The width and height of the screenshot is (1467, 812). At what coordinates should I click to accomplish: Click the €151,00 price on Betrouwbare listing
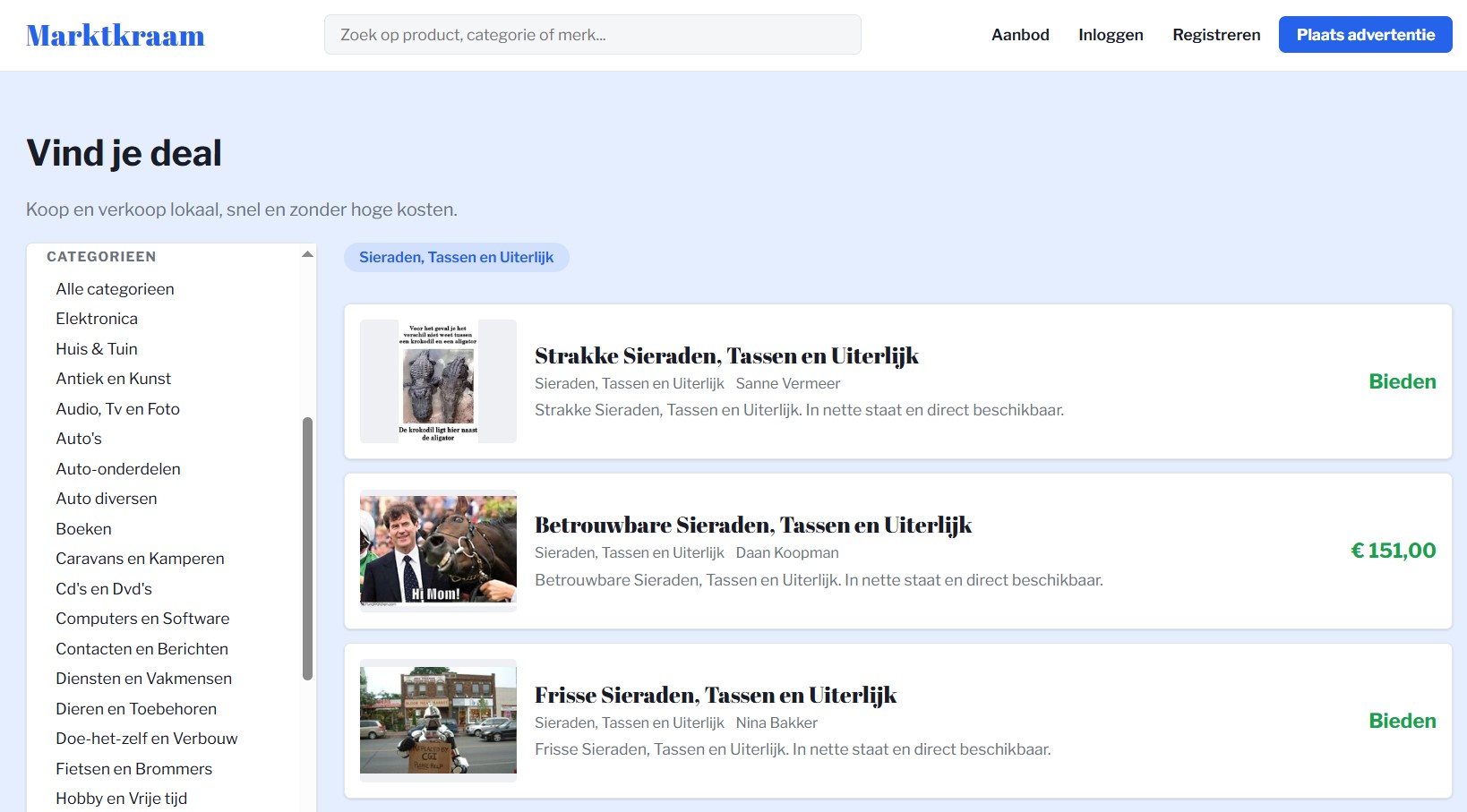pos(1392,551)
